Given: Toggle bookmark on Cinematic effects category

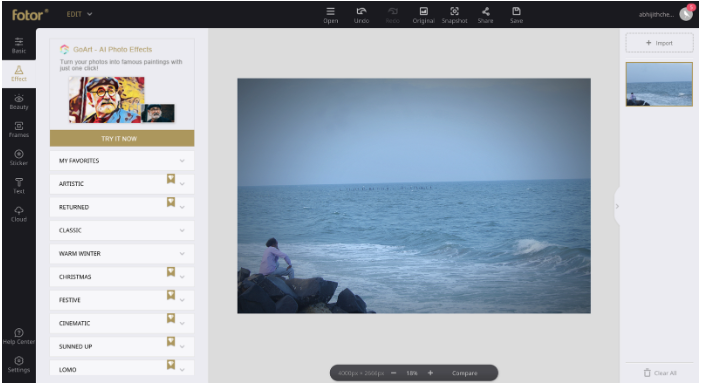Looking at the screenshot, I should (x=171, y=318).
